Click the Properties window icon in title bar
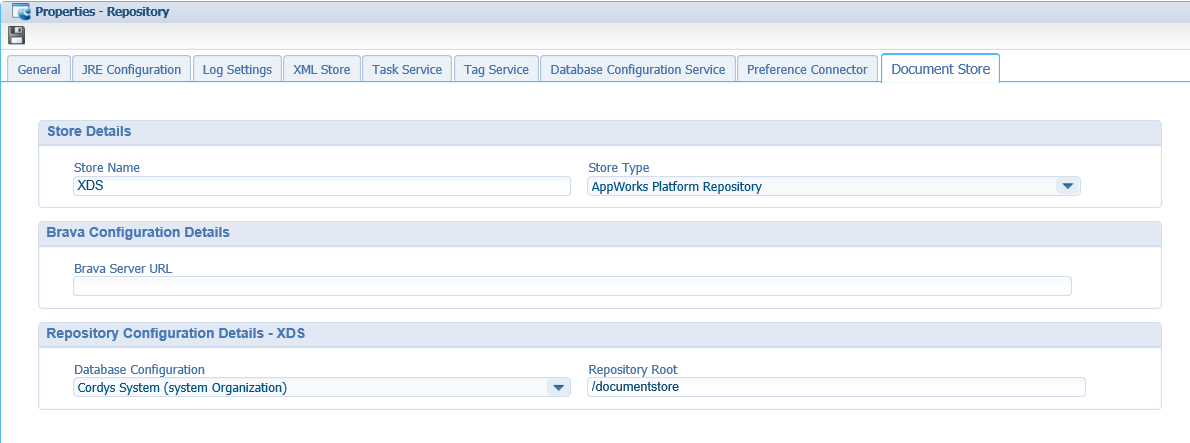Viewport: 1190px width, 443px height. coord(20,12)
